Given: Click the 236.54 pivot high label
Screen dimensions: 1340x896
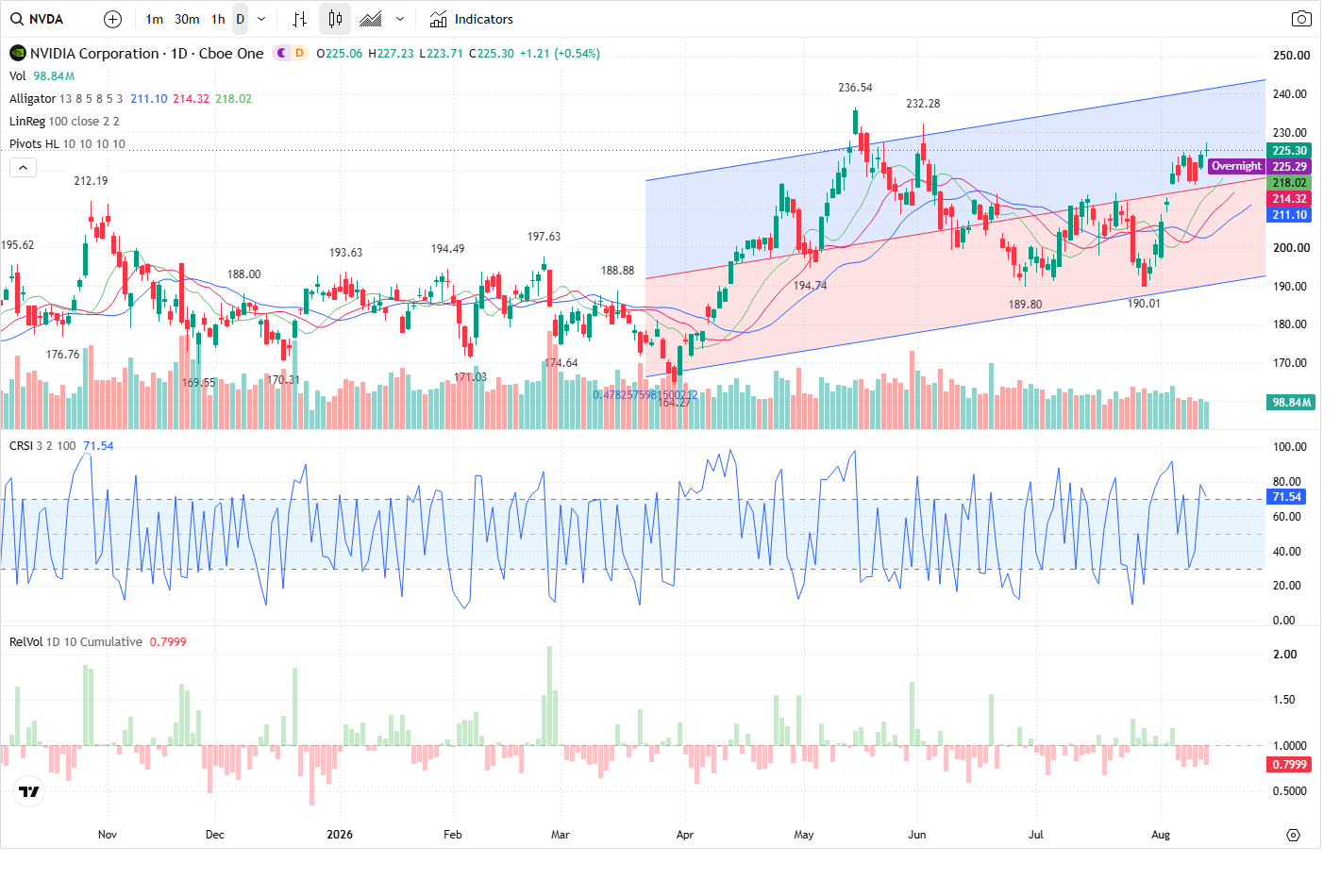Looking at the screenshot, I should pos(855,88).
